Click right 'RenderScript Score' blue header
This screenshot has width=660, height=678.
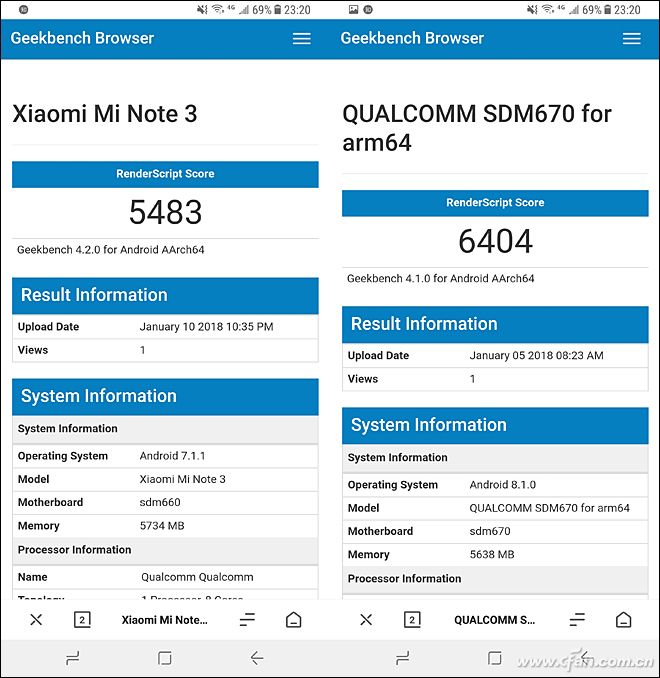495,203
